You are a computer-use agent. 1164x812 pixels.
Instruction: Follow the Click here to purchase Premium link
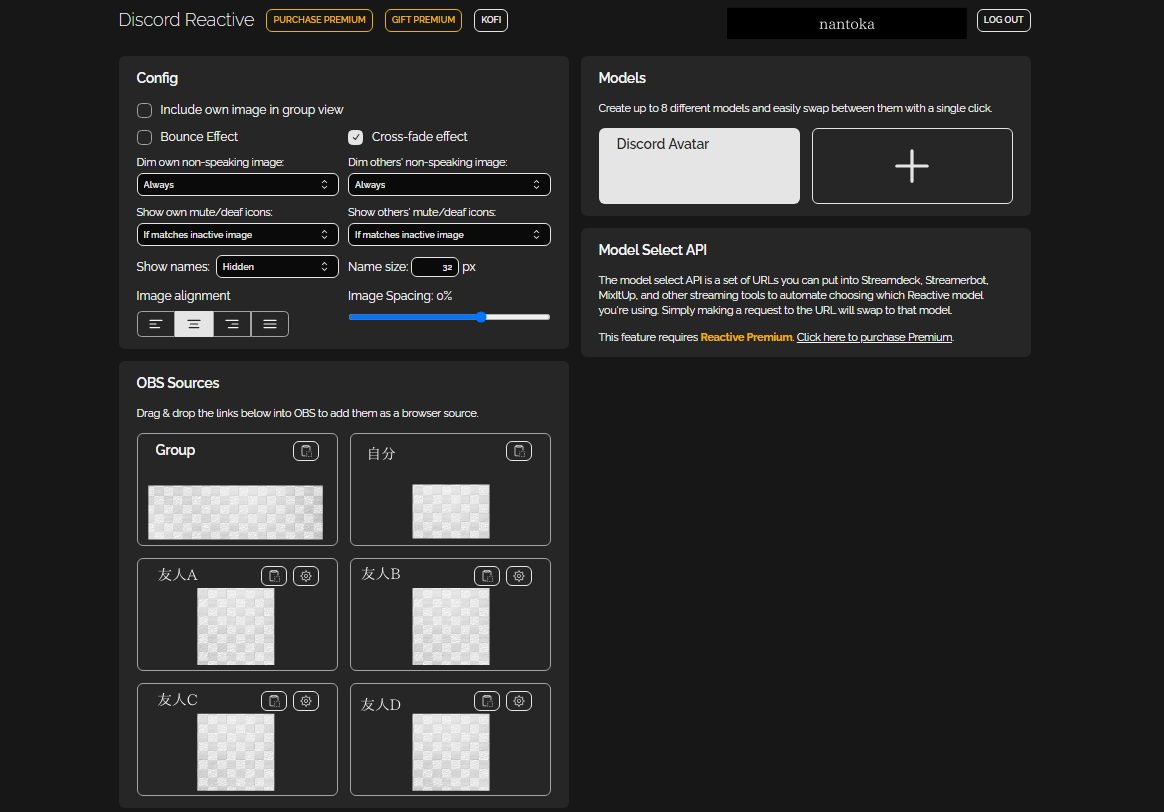click(x=874, y=337)
